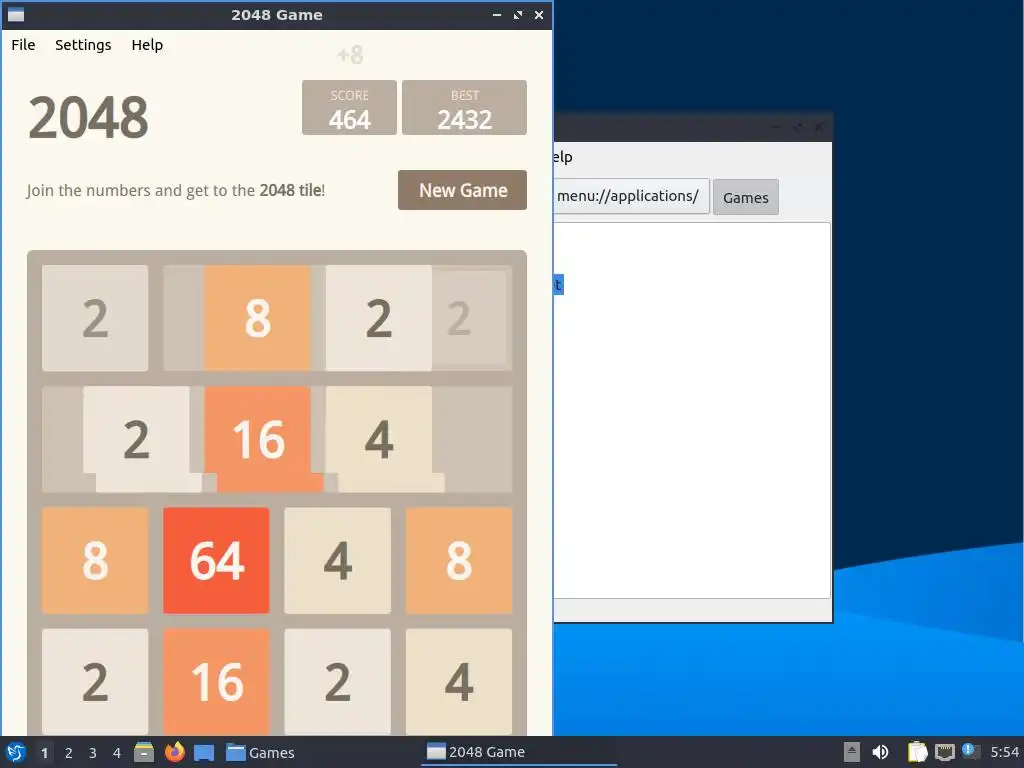Click the 5:54 clock in the taskbar
1024x768 pixels.
pos(1004,752)
